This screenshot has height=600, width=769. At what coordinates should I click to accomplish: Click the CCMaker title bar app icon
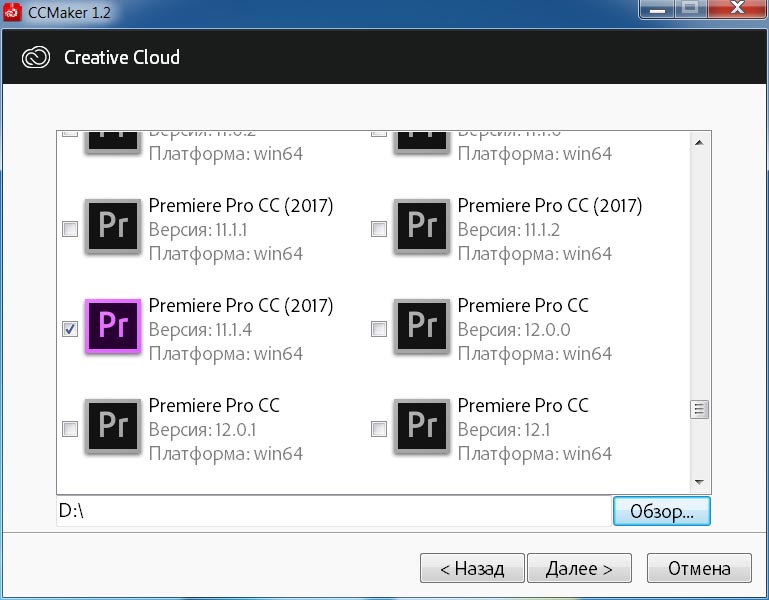coord(12,12)
